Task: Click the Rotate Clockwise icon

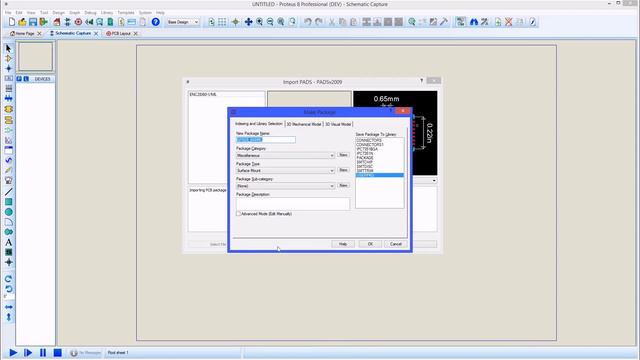Action: [9, 279]
